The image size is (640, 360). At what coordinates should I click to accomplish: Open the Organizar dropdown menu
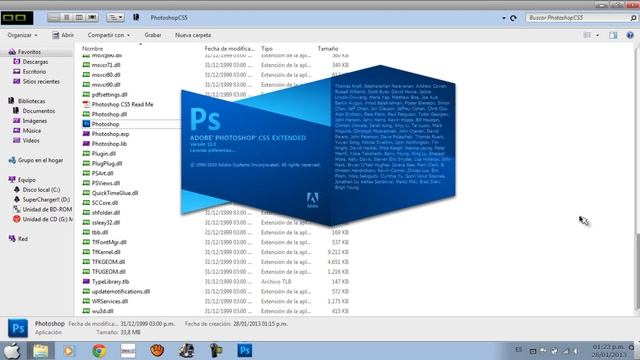22,35
